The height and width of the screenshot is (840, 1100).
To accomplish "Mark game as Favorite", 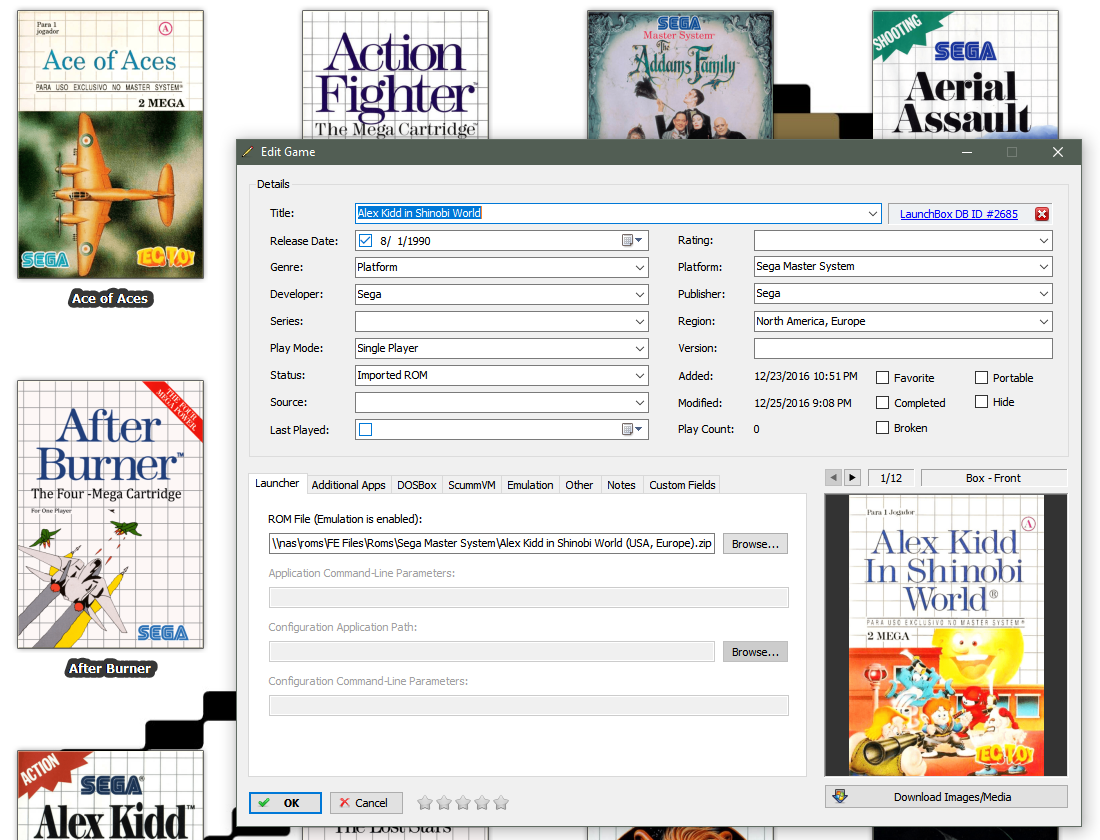I will (883, 378).
